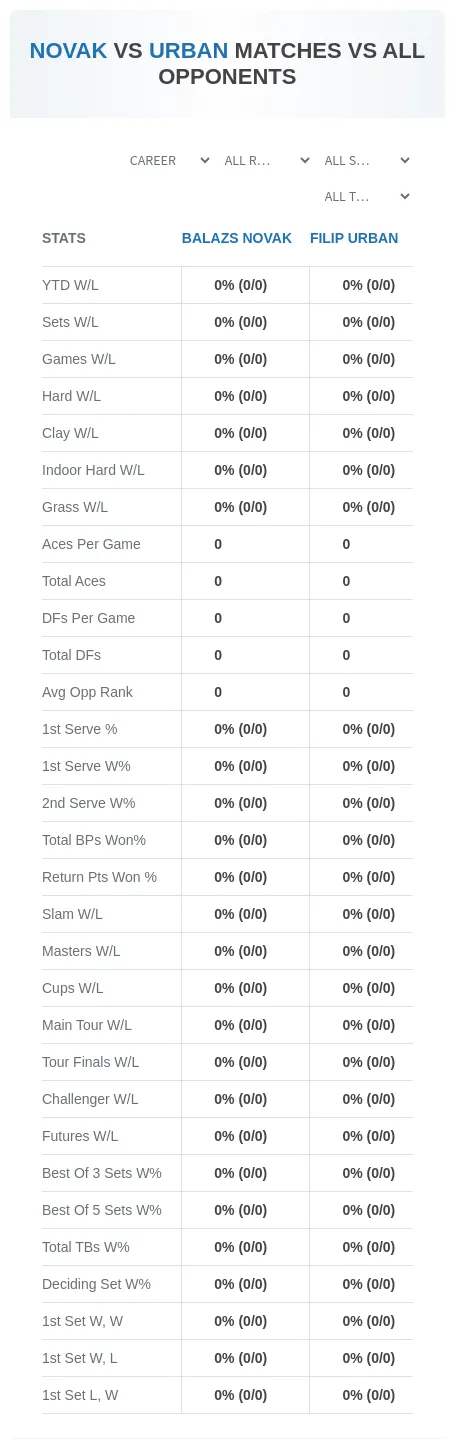Click the Deciding Set W% row label
The image size is (455, 1448).
(96, 1284)
